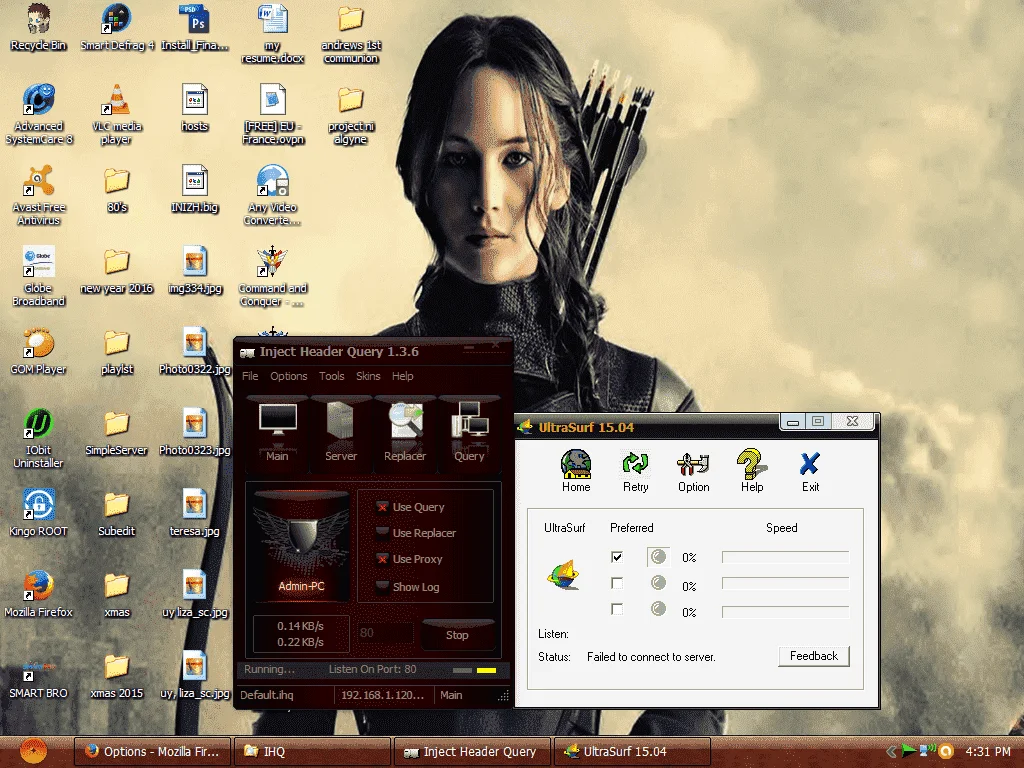The width and height of the screenshot is (1024, 768).
Task: Open the Main section in Inject Header Query
Action: tap(278, 432)
